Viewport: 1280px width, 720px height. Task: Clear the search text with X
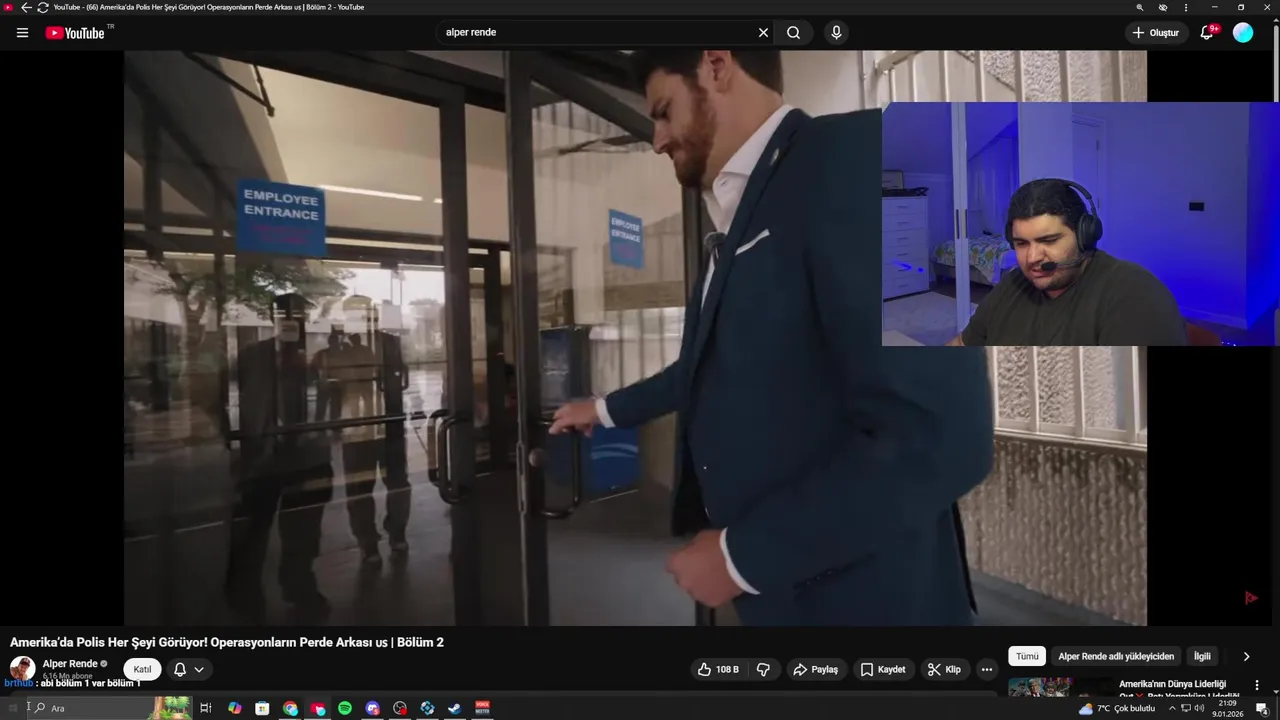(x=763, y=33)
